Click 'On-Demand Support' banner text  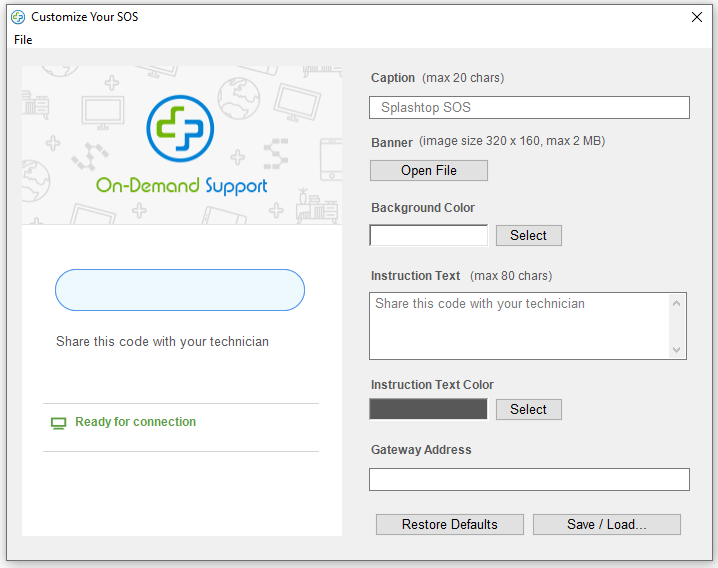[x=181, y=186]
